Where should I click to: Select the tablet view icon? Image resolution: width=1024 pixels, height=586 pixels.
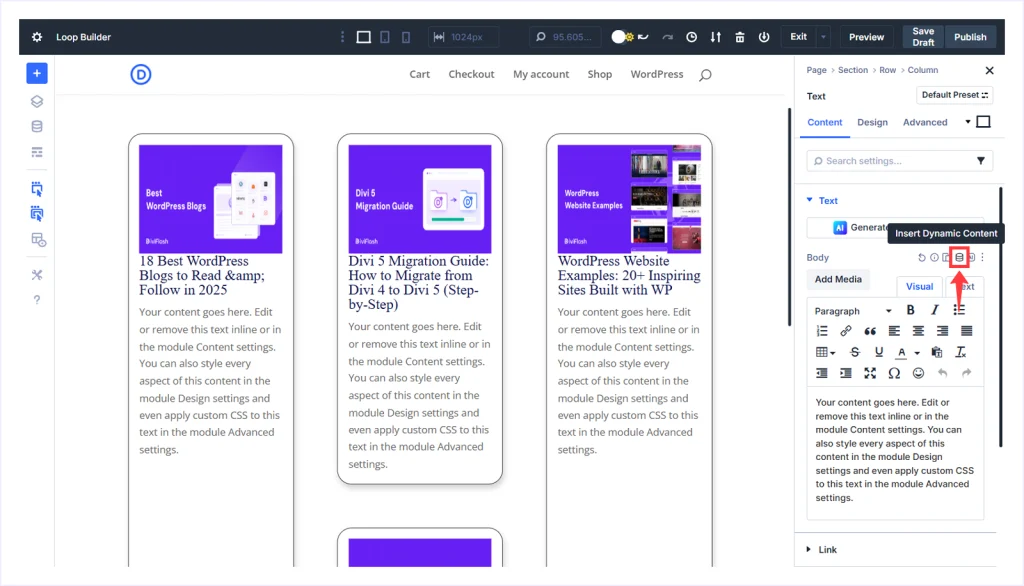pyautogui.click(x=385, y=37)
